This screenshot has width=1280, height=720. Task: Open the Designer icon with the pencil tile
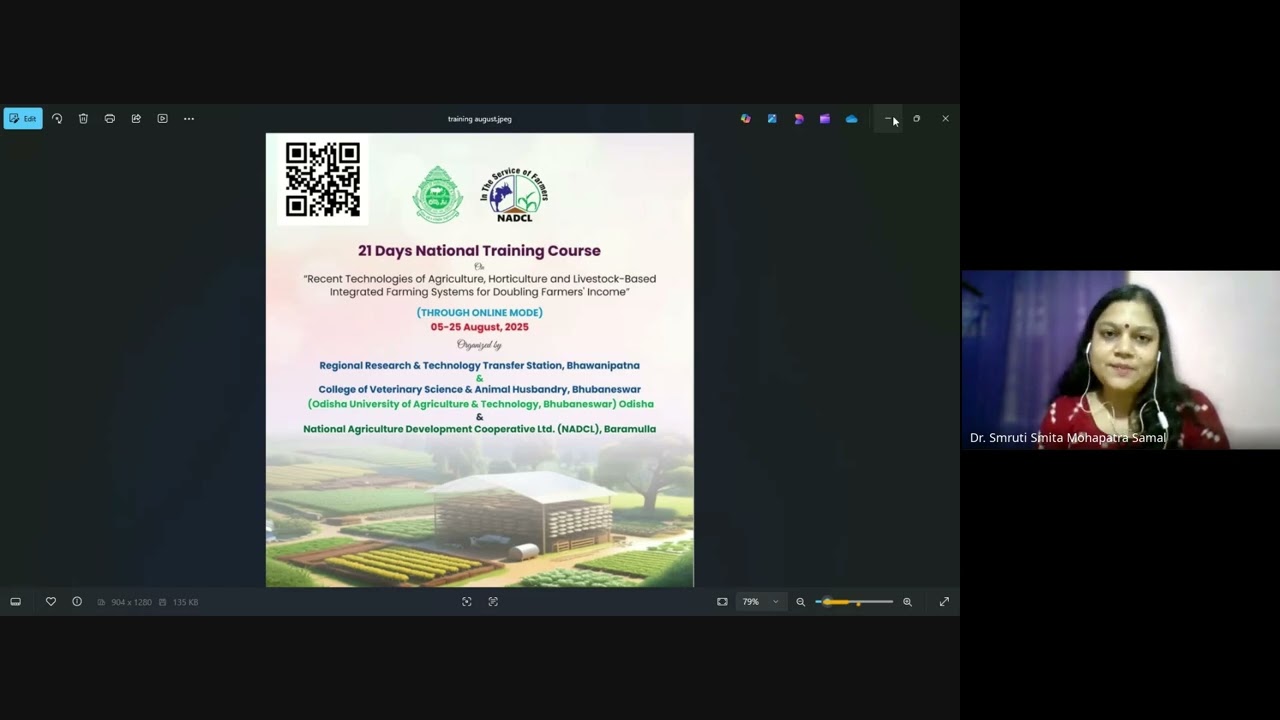pyautogui.click(x=772, y=118)
